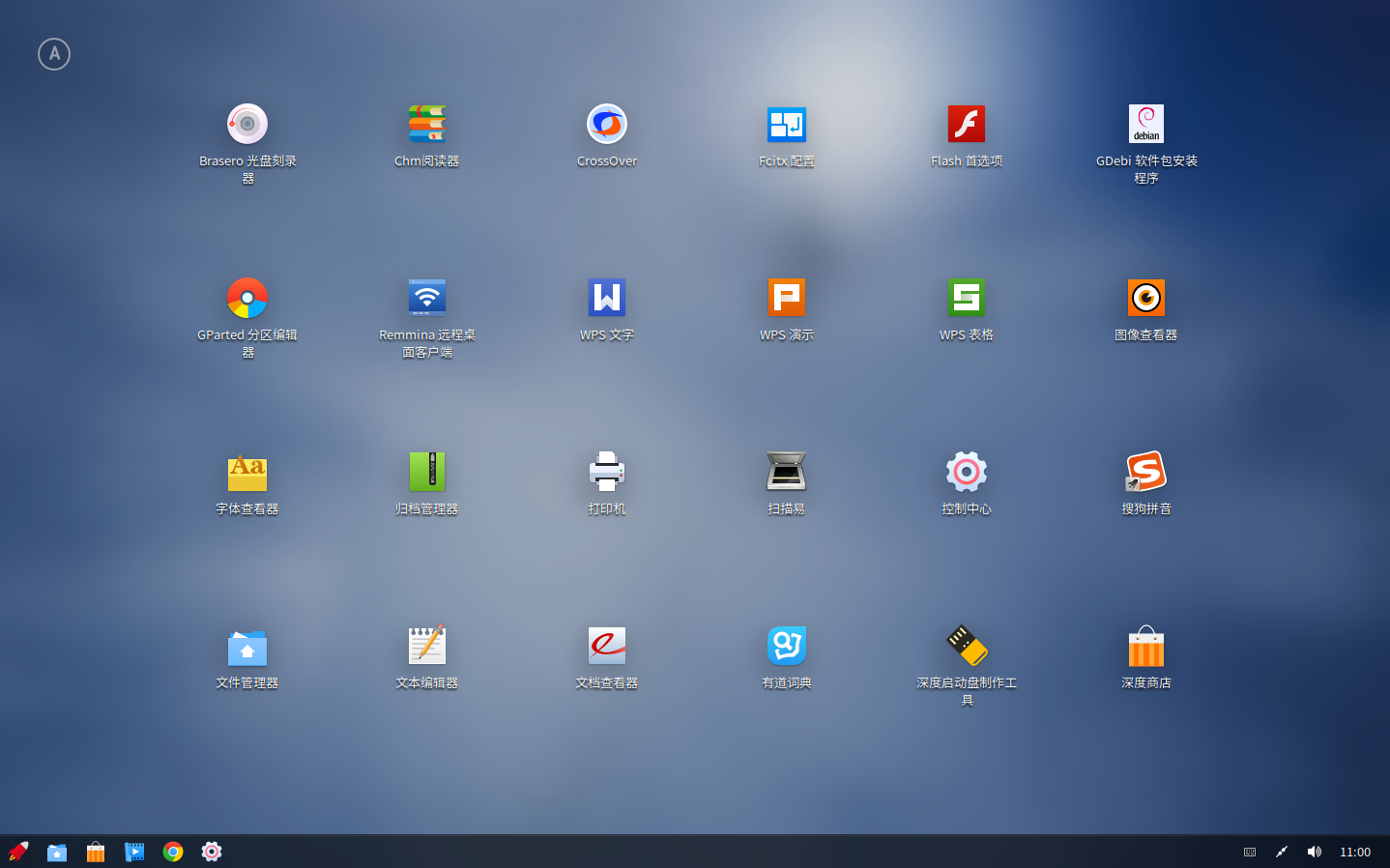Start WPS Writer (WPS 文字)
Viewport: 1390px width, 868px height.
point(607,299)
